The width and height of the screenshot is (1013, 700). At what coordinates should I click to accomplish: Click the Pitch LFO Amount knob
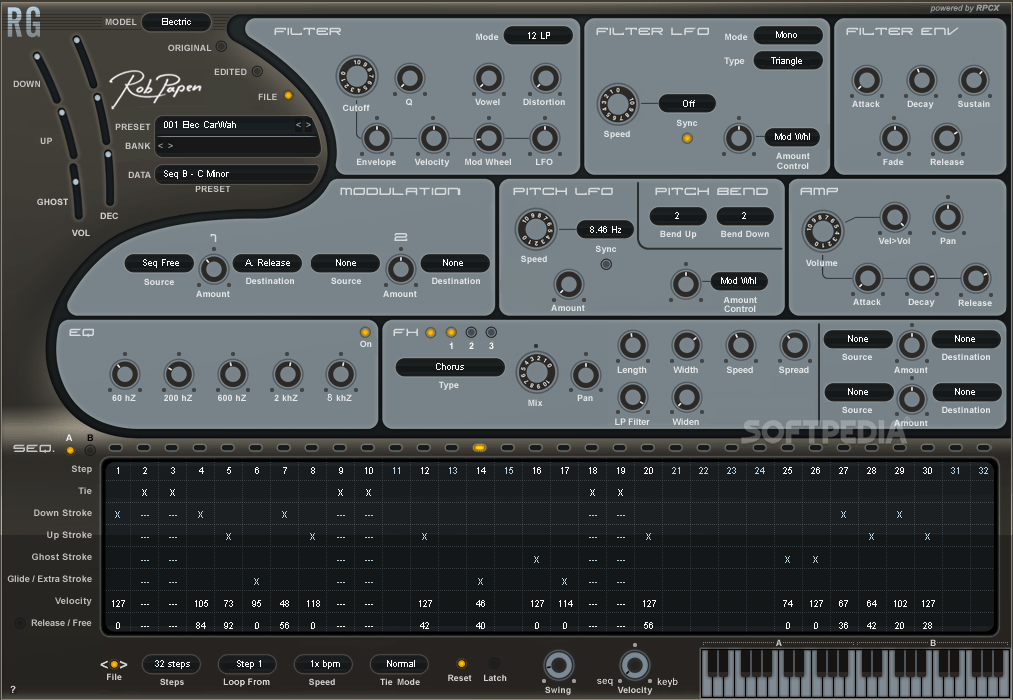point(568,285)
